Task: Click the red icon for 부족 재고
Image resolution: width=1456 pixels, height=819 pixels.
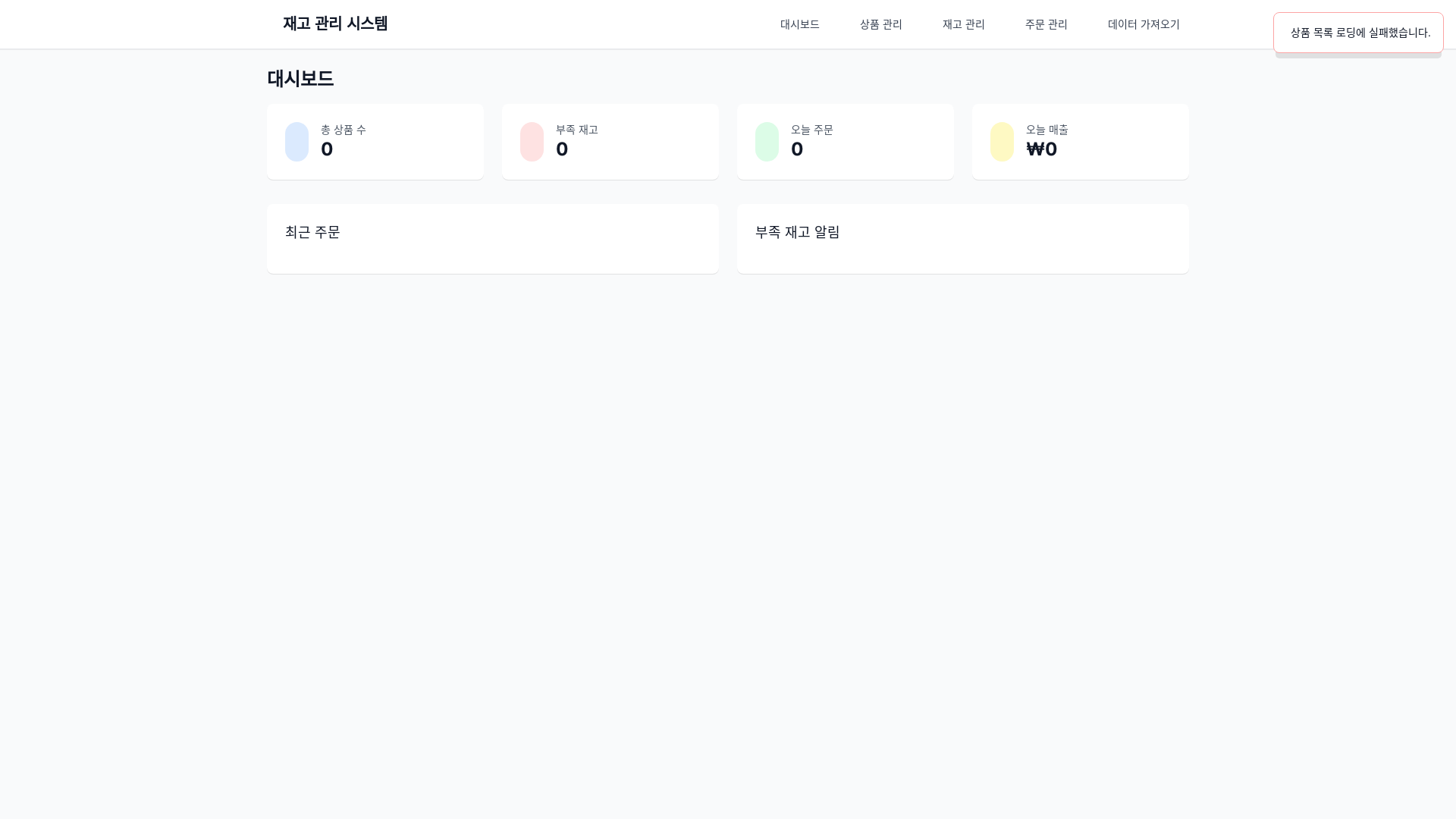Action: tap(532, 142)
